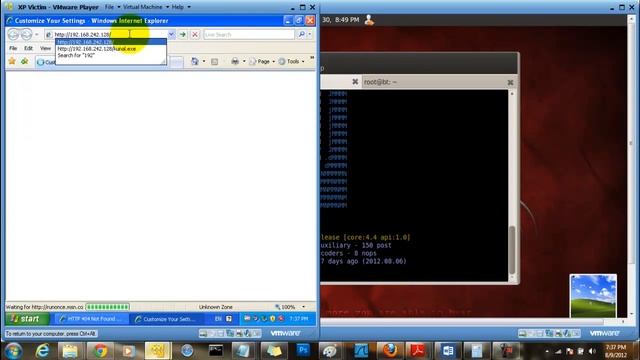Click the EN language bar indicator
The width and height of the screenshot is (640, 360).
point(218,319)
